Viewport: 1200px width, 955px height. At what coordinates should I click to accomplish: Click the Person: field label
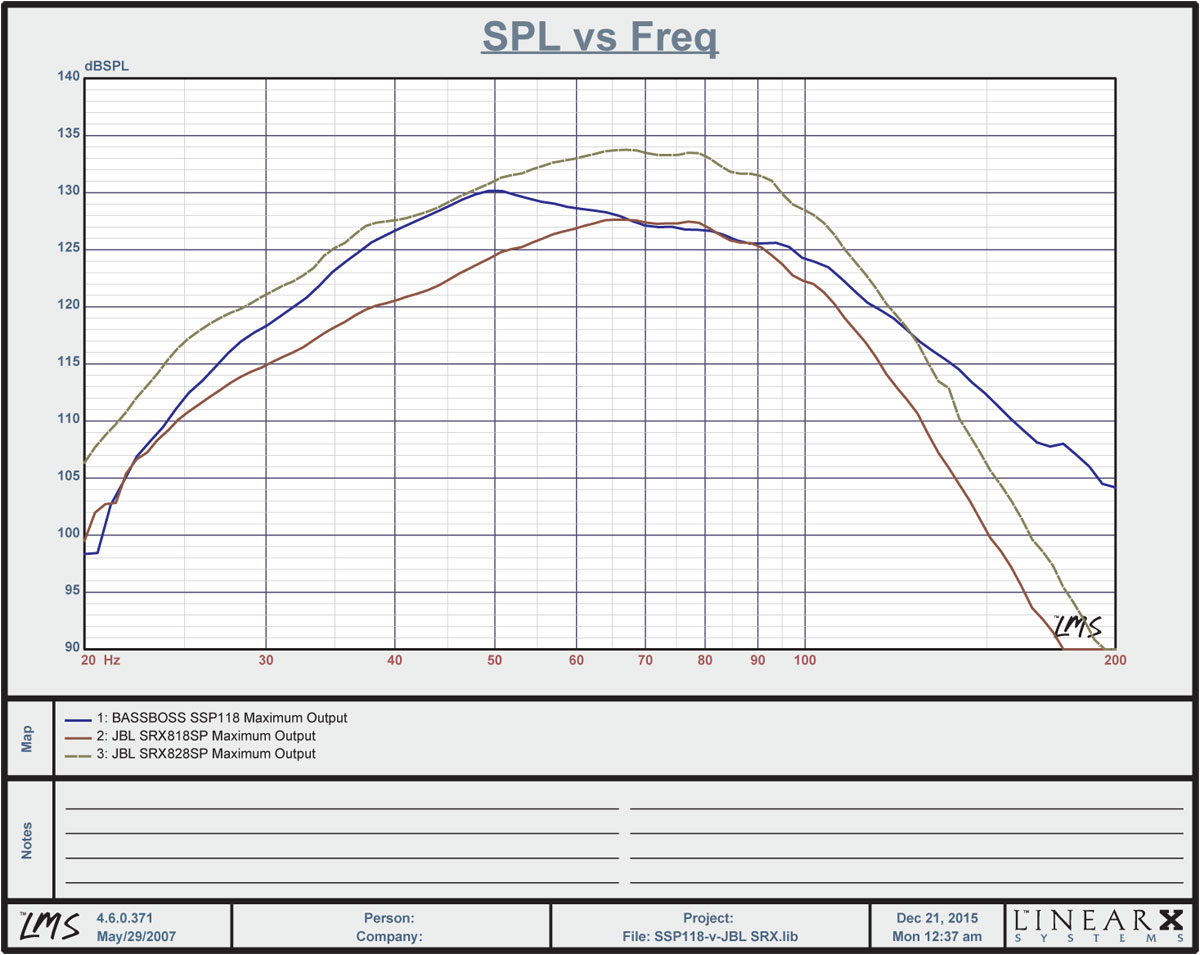coord(390,917)
